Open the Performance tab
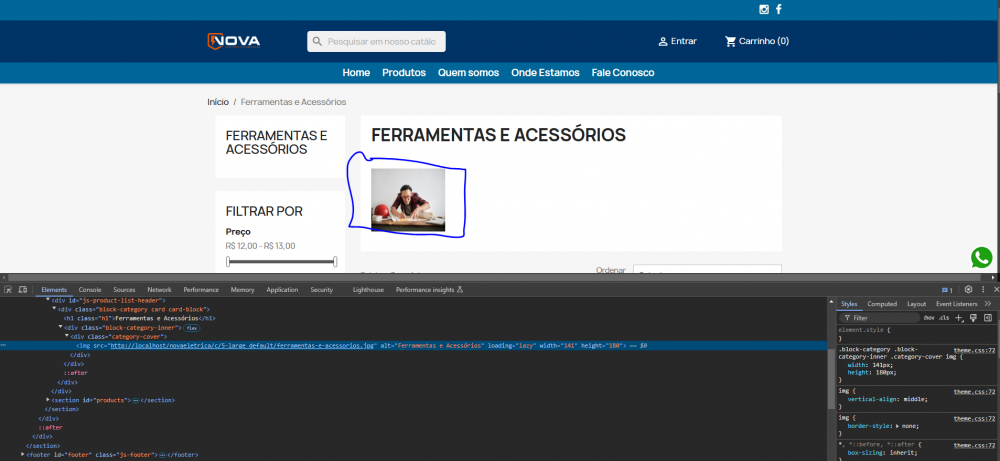Image resolution: width=1000 pixels, height=461 pixels. click(x=201, y=289)
